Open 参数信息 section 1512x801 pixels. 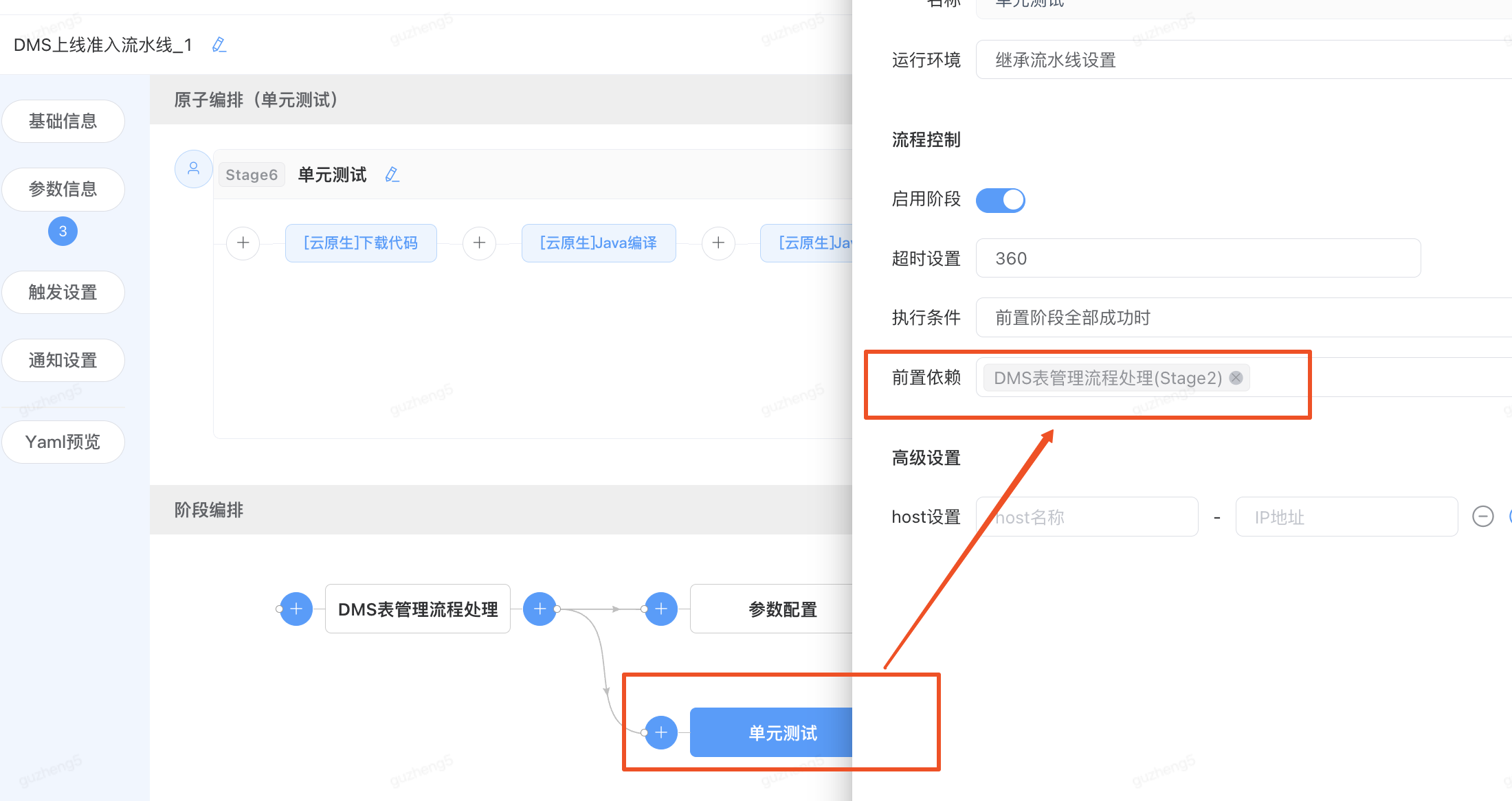63,190
